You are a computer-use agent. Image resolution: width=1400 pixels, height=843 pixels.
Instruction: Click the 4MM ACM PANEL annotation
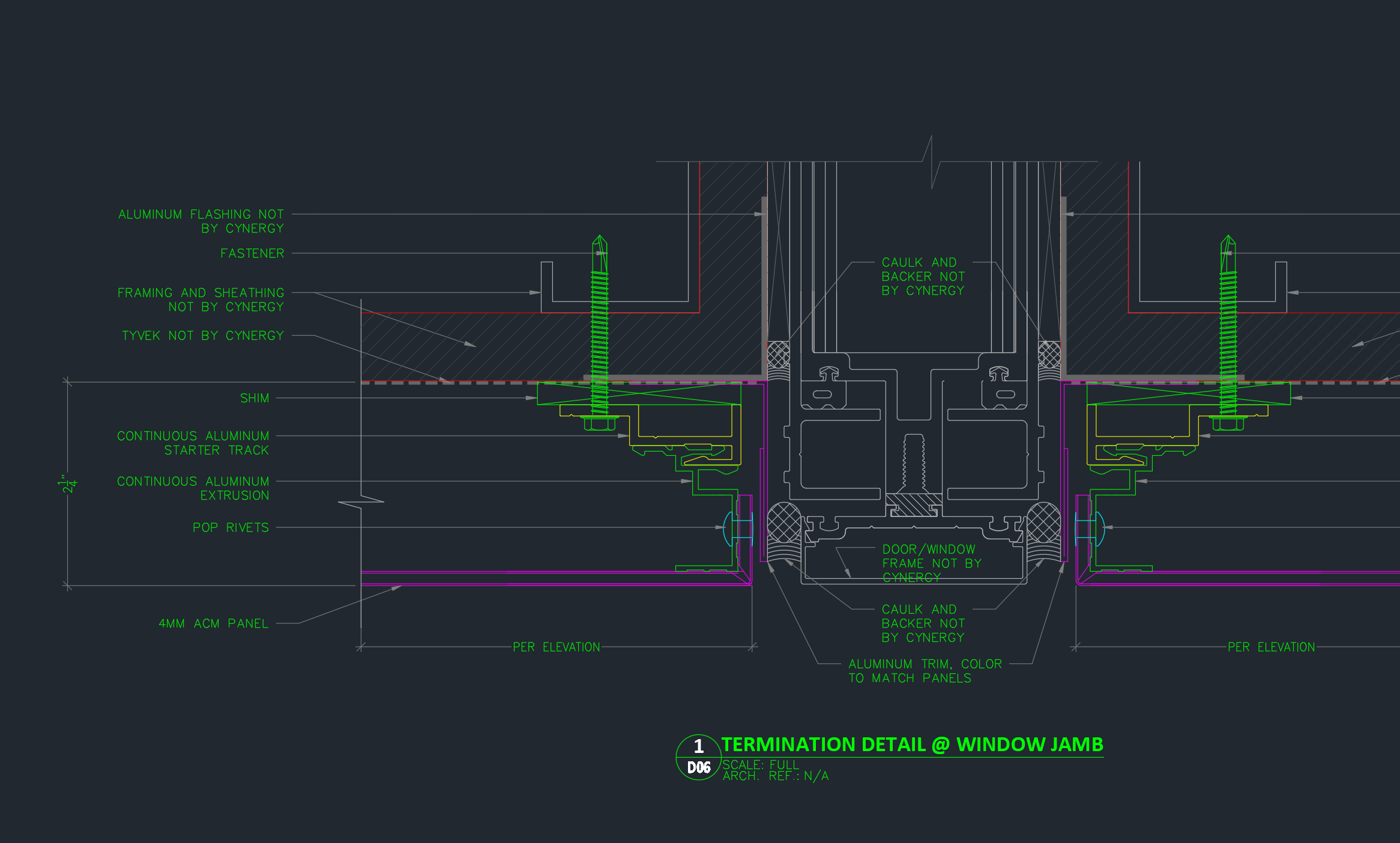point(213,624)
